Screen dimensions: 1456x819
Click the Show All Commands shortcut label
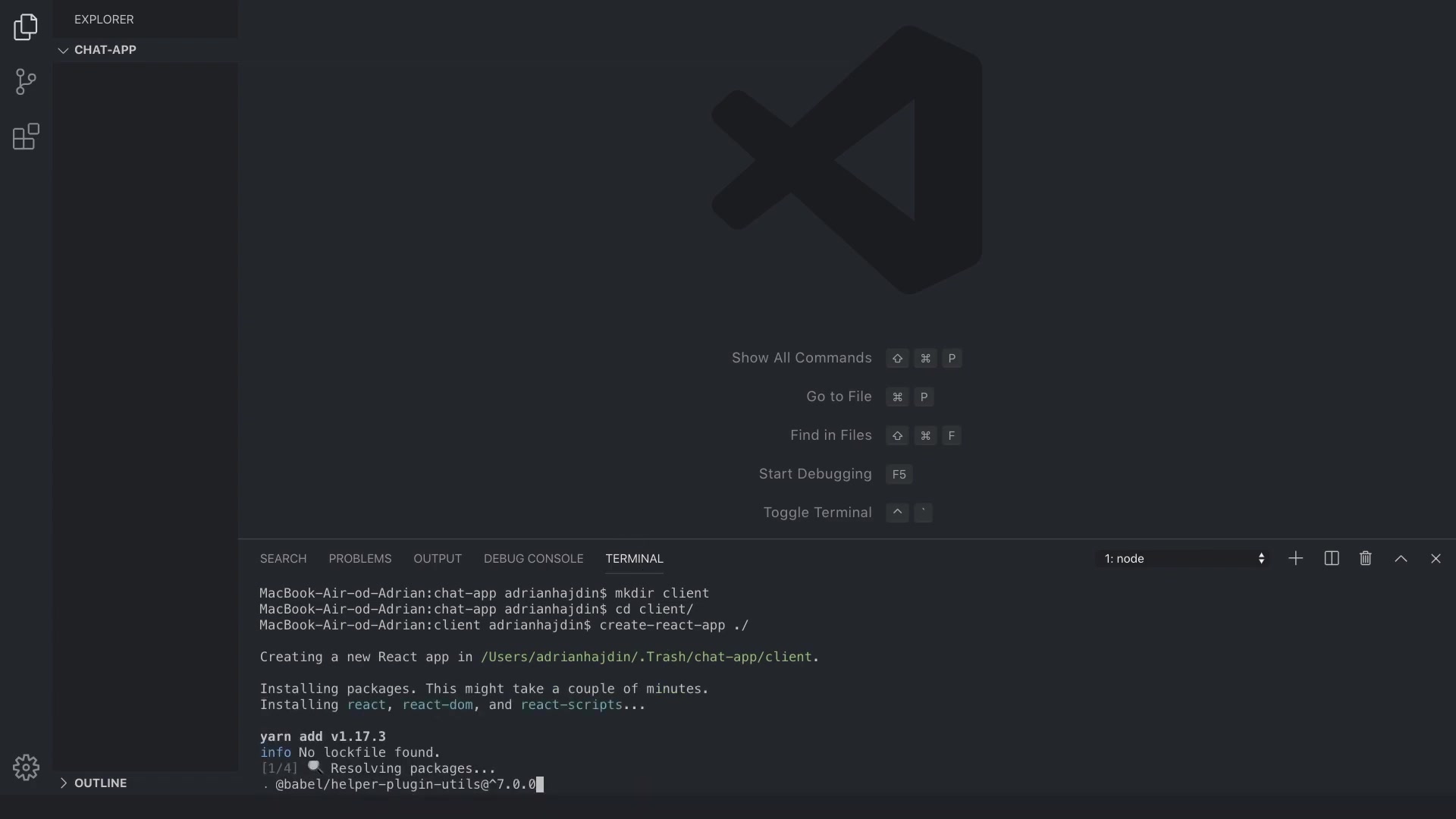(802, 358)
